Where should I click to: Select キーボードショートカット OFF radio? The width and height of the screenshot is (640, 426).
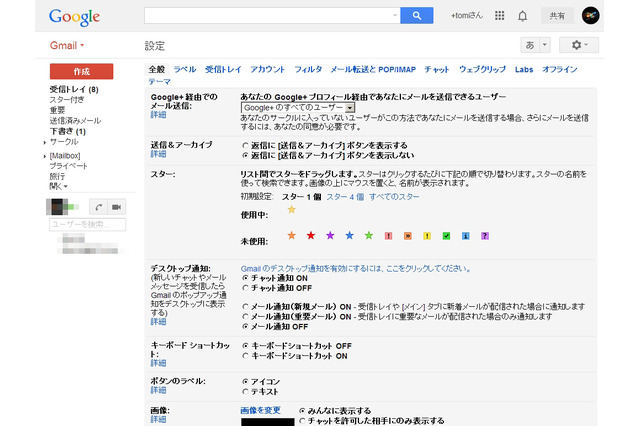(x=245, y=346)
